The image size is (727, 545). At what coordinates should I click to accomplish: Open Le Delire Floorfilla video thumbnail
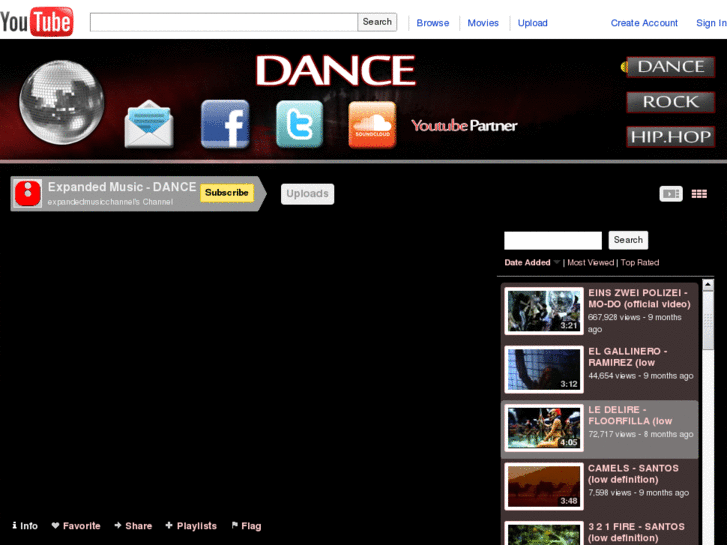[x=544, y=428]
